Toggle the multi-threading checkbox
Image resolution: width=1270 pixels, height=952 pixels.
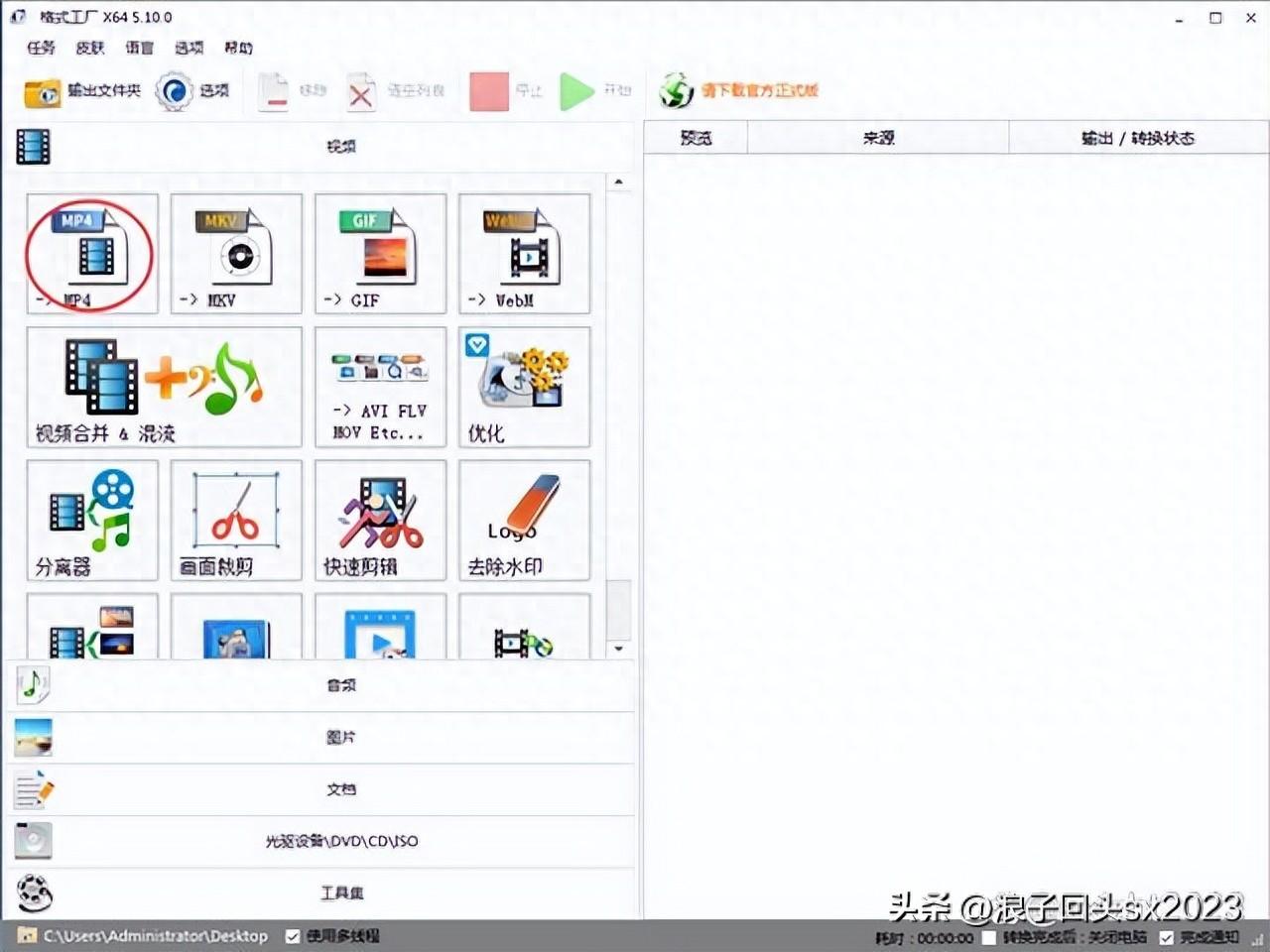[x=293, y=936]
